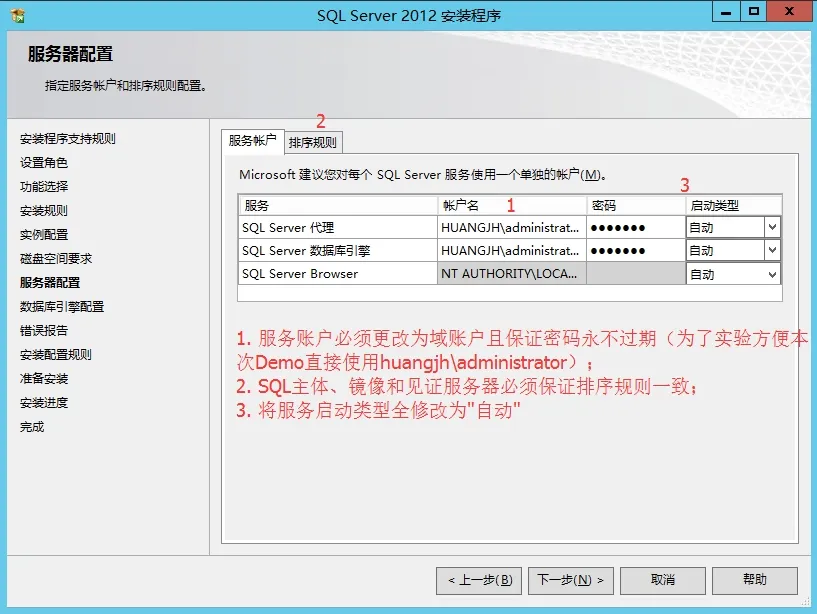Select the 服务帐户 tab
This screenshot has width=817, height=614.
(253, 141)
